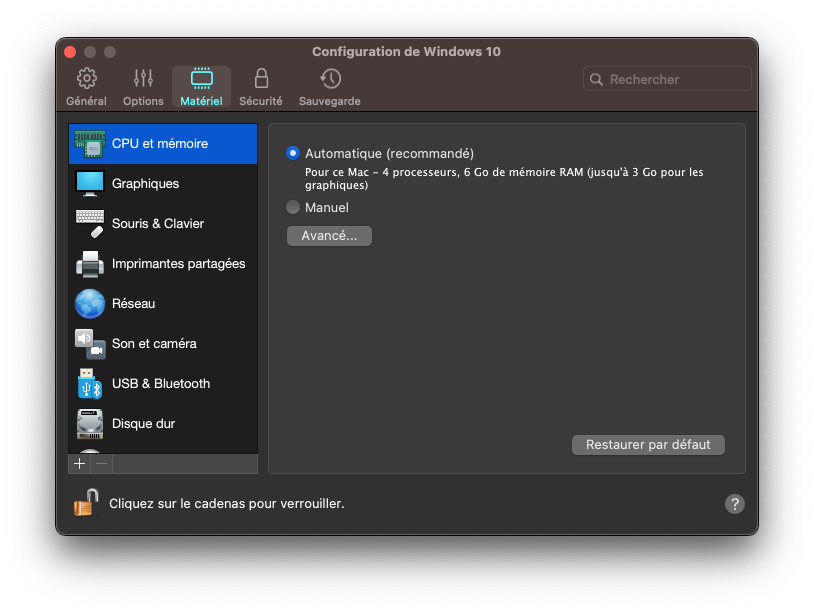The image size is (814, 609).
Task: Open the Options sliders icon
Action: (143, 78)
